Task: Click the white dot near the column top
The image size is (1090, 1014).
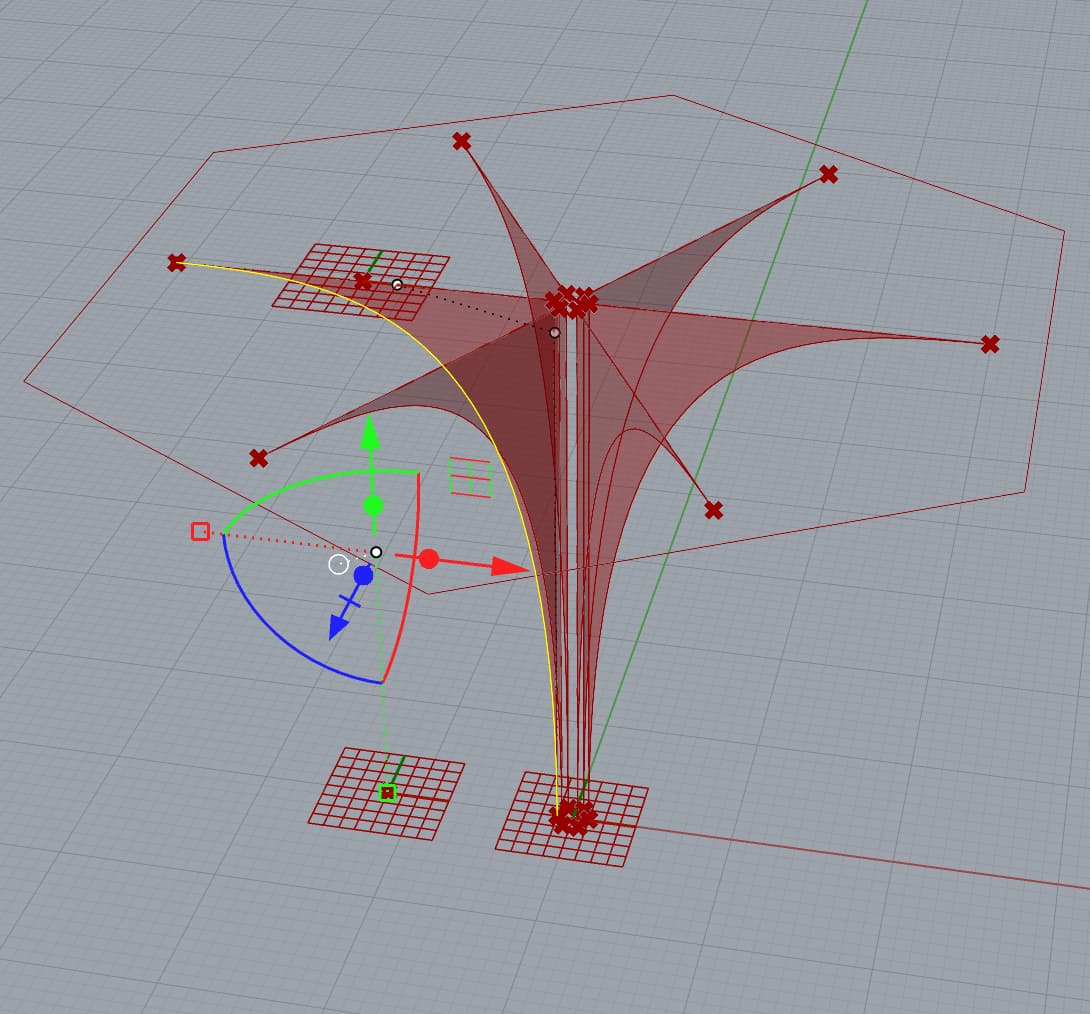Action: (x=554, y=333)
